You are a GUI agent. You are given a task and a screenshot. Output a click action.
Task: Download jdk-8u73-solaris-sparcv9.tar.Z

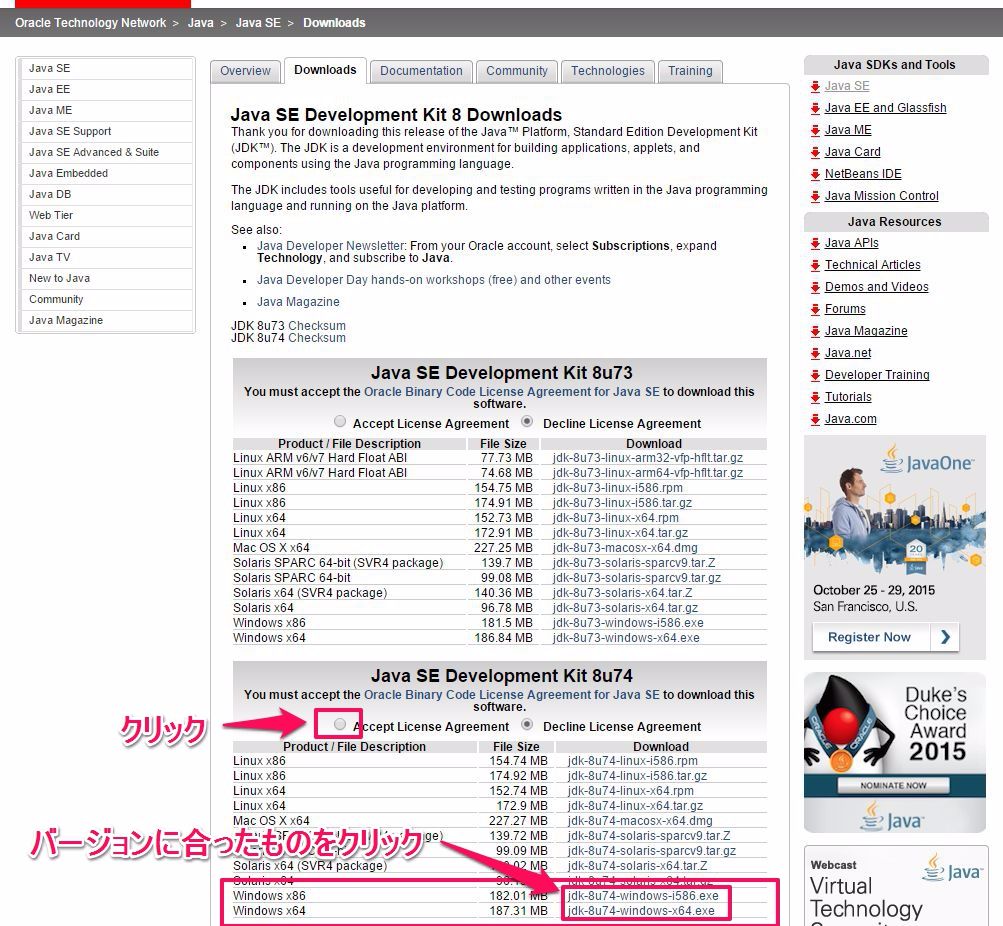tap(634, 563)
